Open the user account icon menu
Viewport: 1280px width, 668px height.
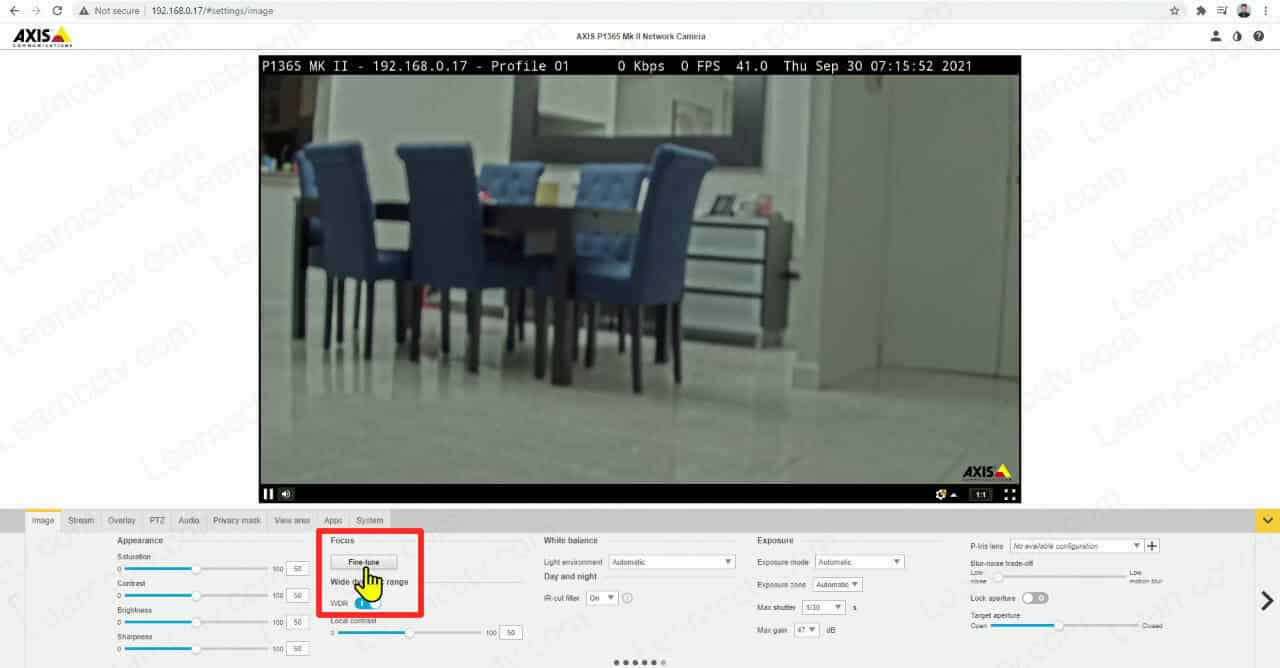pyautogui.click(x=1216, y=36)
